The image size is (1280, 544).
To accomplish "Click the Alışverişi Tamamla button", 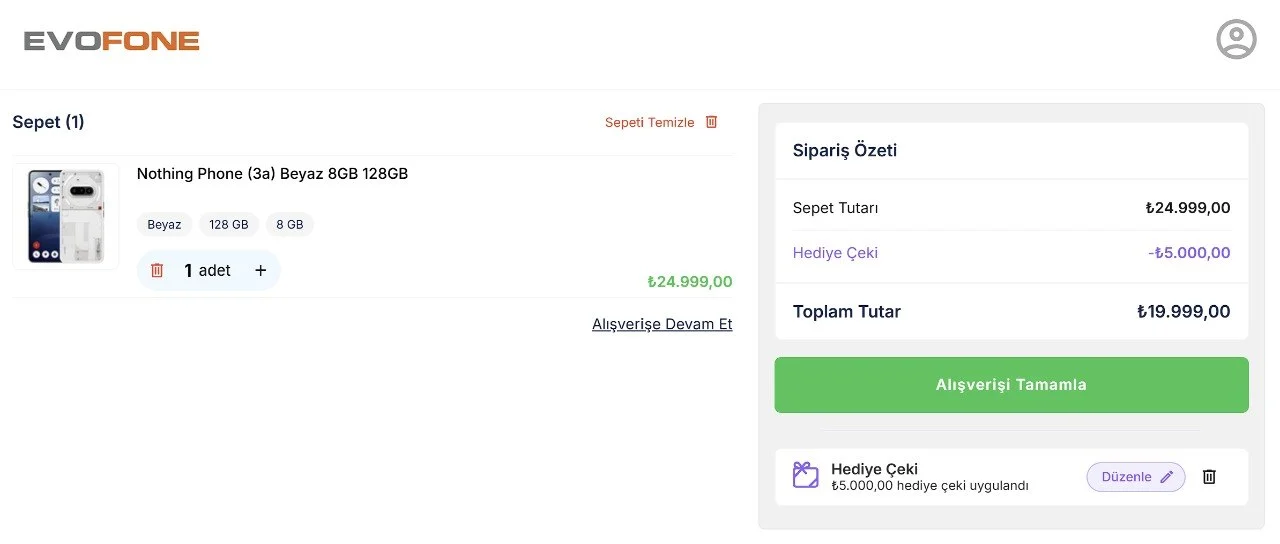I will click(x=1011, y=385).
